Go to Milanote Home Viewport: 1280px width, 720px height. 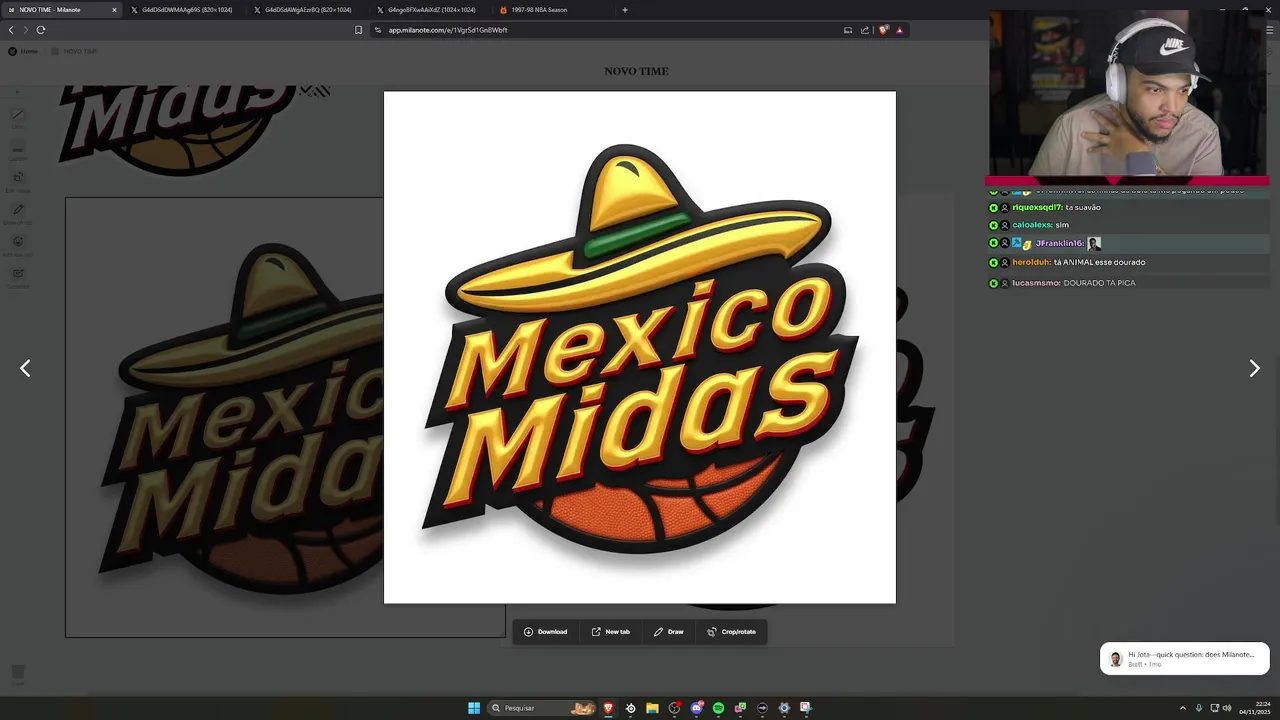(x=23, y=51)
